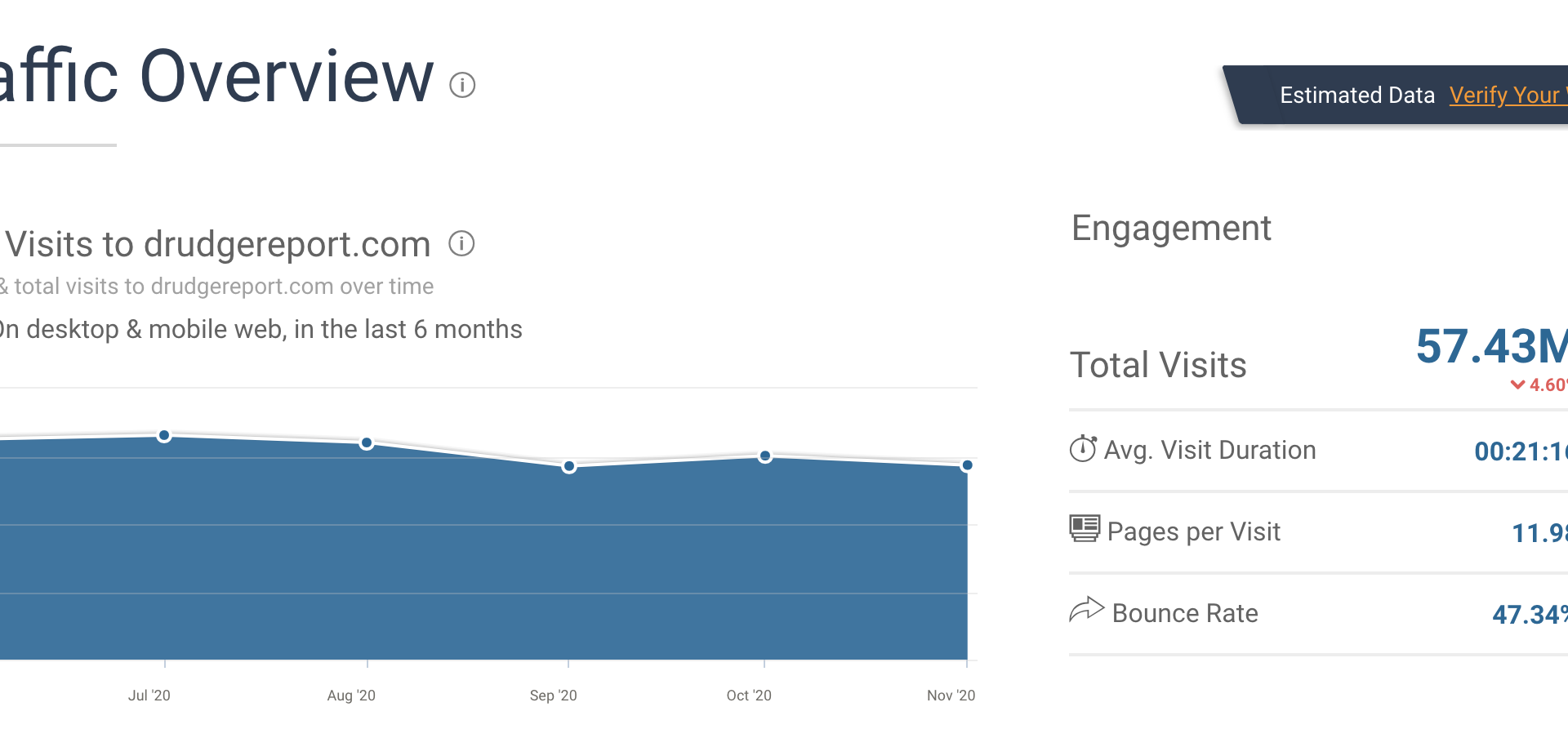Click the Oct '20 data point on chart
Viewport: 1568px width, 738px height.
pos(765,456)
